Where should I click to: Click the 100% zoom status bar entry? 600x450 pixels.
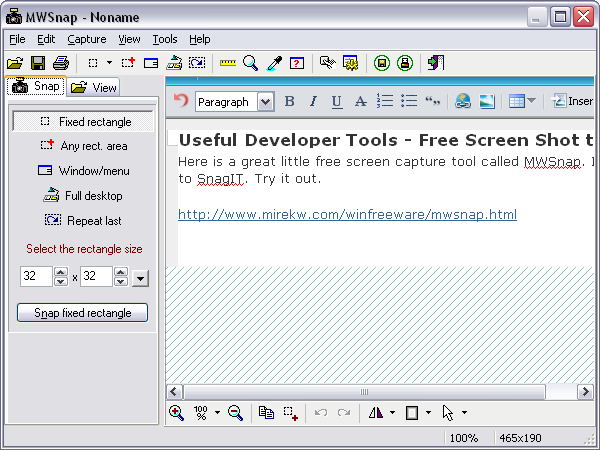[x=464, y=438]
